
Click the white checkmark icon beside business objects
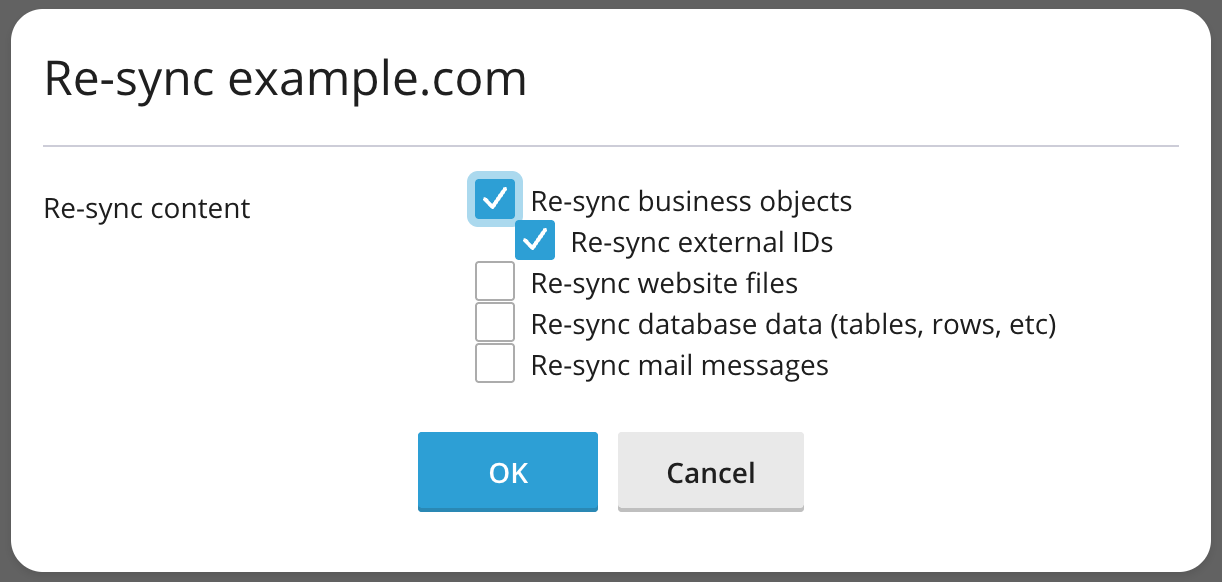pos(495,199)
